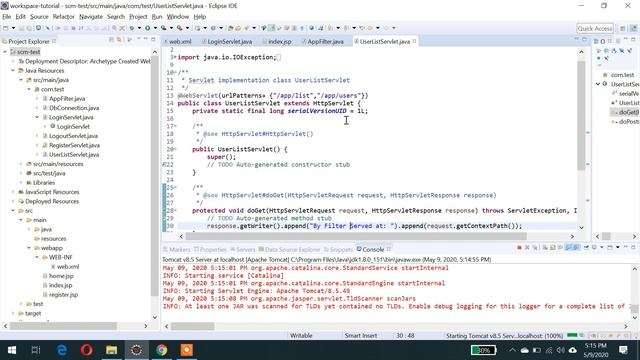640x360 pixels.
Task: Open Microsoft Edge from the taskbar
Action: pyautogui.click(x=62, y=350)
